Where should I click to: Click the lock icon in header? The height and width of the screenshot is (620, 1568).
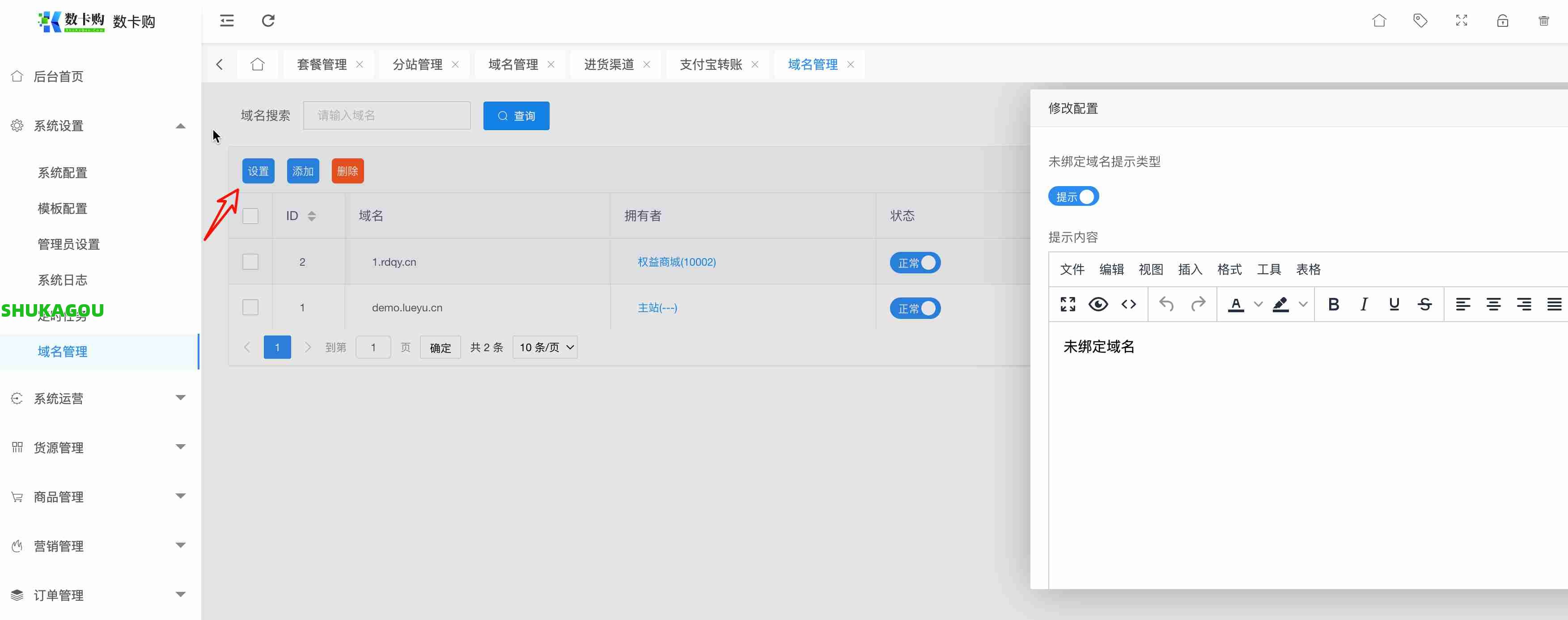pos(1502,21)
